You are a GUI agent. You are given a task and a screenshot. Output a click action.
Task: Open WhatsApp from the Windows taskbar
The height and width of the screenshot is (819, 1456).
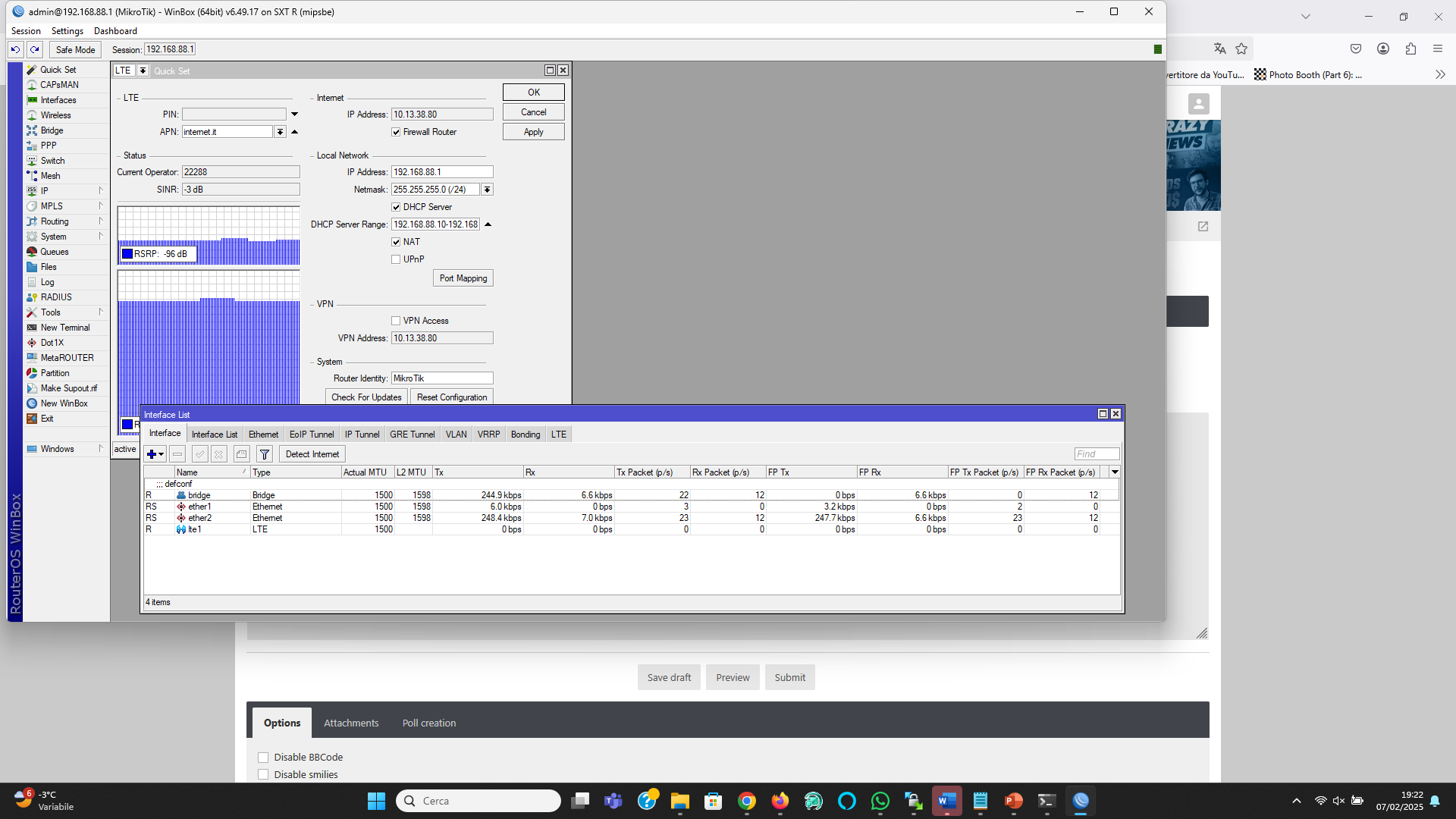pos(880,801)
